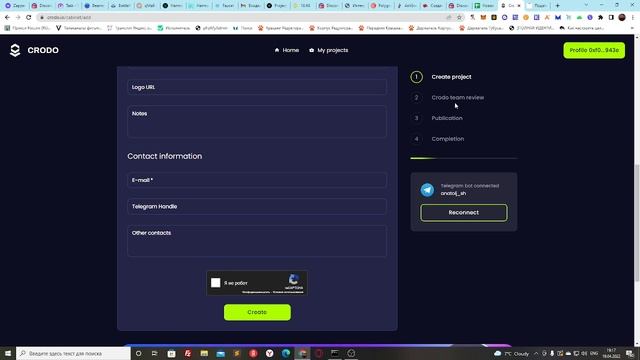
Task: Open Yandex Browser from taskbar
Action: [269, 353]
